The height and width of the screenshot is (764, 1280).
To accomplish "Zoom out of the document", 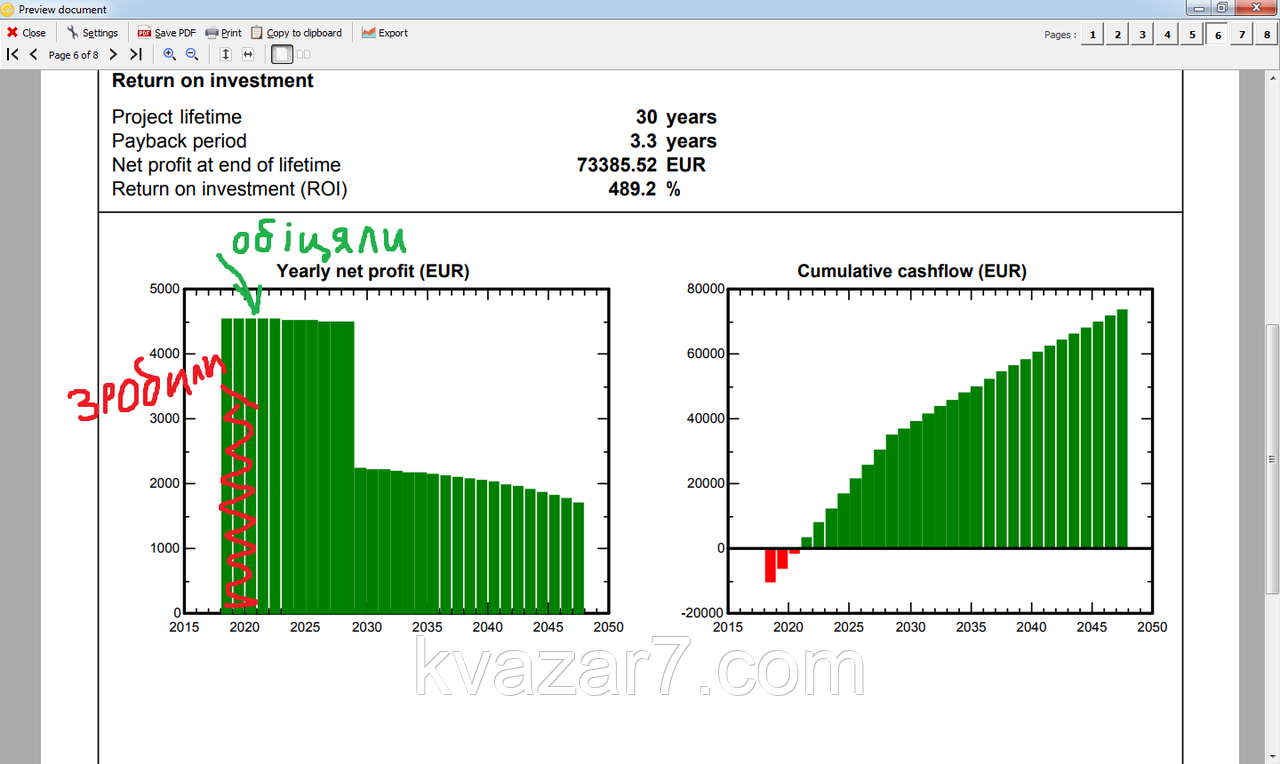I will pos(191,54).
